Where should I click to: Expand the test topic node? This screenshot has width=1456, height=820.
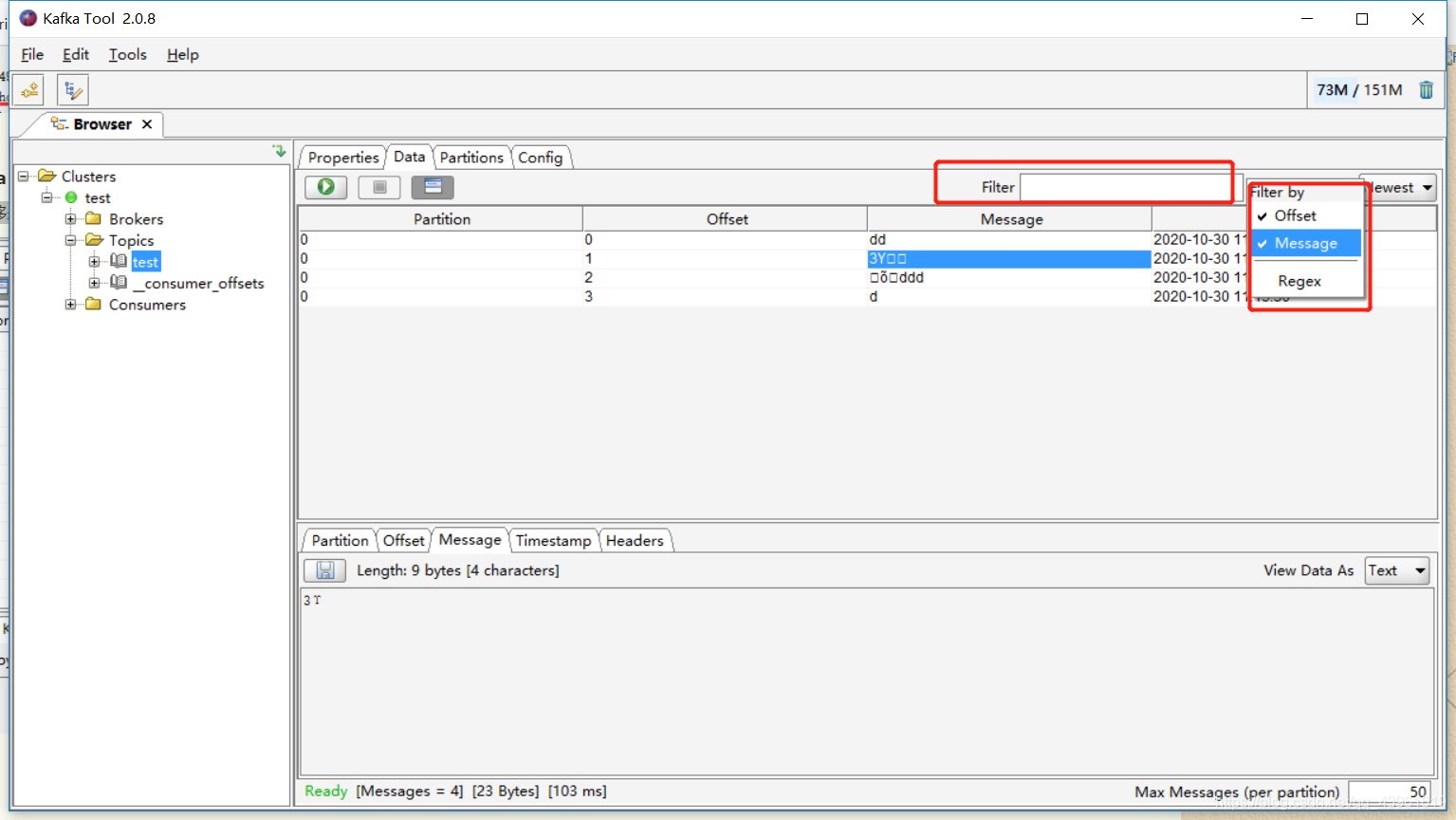94,261
